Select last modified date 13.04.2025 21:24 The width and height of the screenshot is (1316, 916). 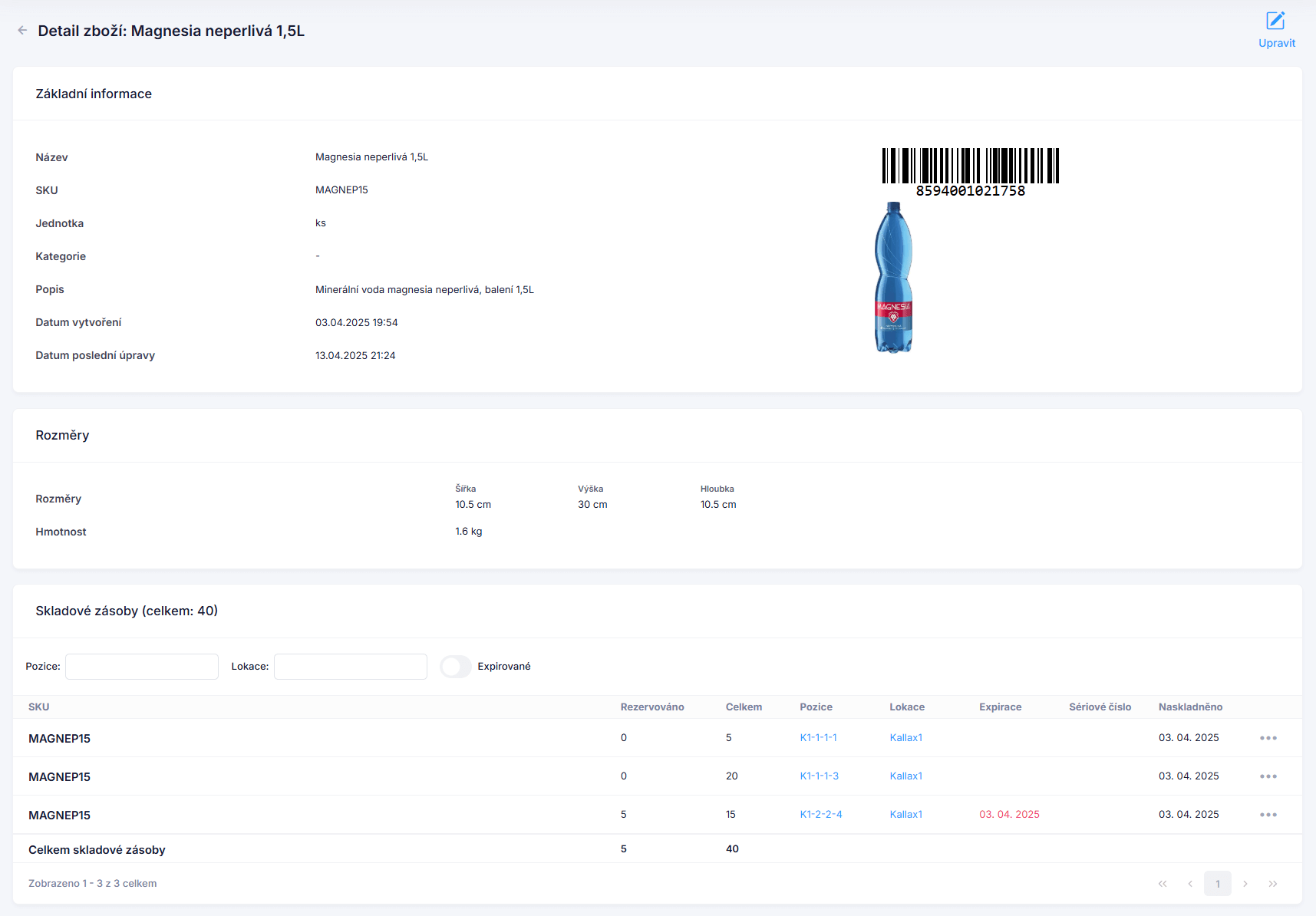[355, 356]
